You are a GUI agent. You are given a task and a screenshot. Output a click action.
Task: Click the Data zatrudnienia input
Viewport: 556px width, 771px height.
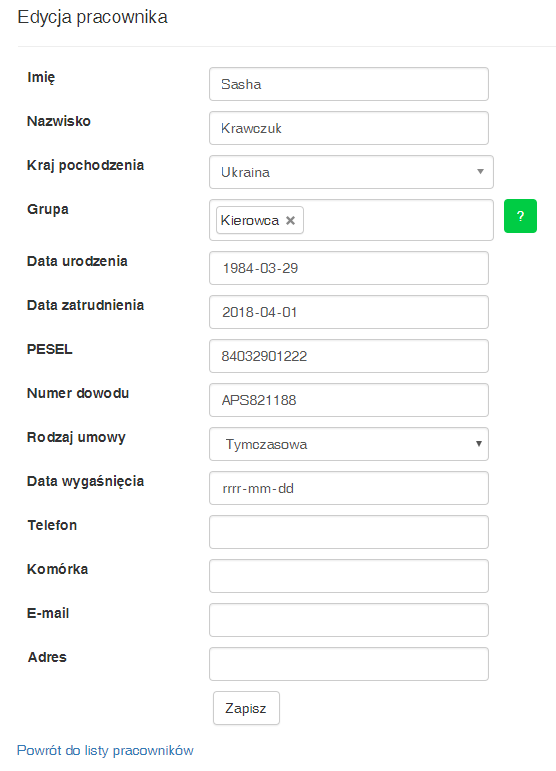[349, 312]
